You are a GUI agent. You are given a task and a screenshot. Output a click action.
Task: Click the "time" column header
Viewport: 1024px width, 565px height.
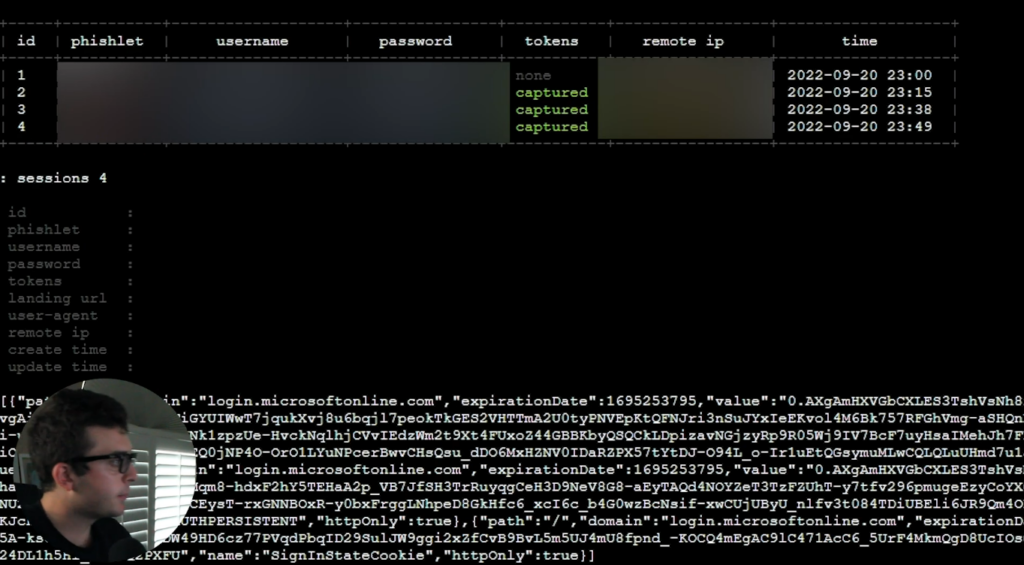click(x=859, y=41)
